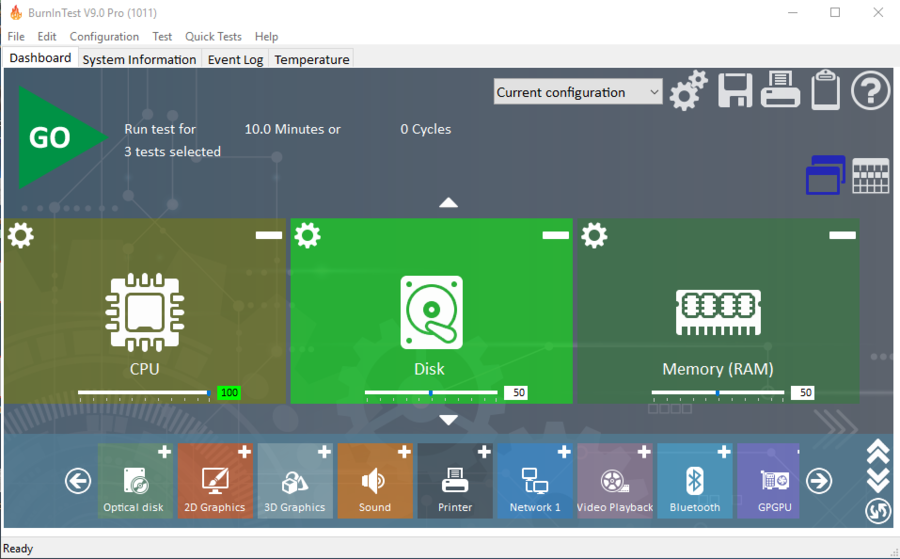The height and width of the screenshot is (559, 900).
Task: Remove CPU test with minus button
Action: pos(269,235)
